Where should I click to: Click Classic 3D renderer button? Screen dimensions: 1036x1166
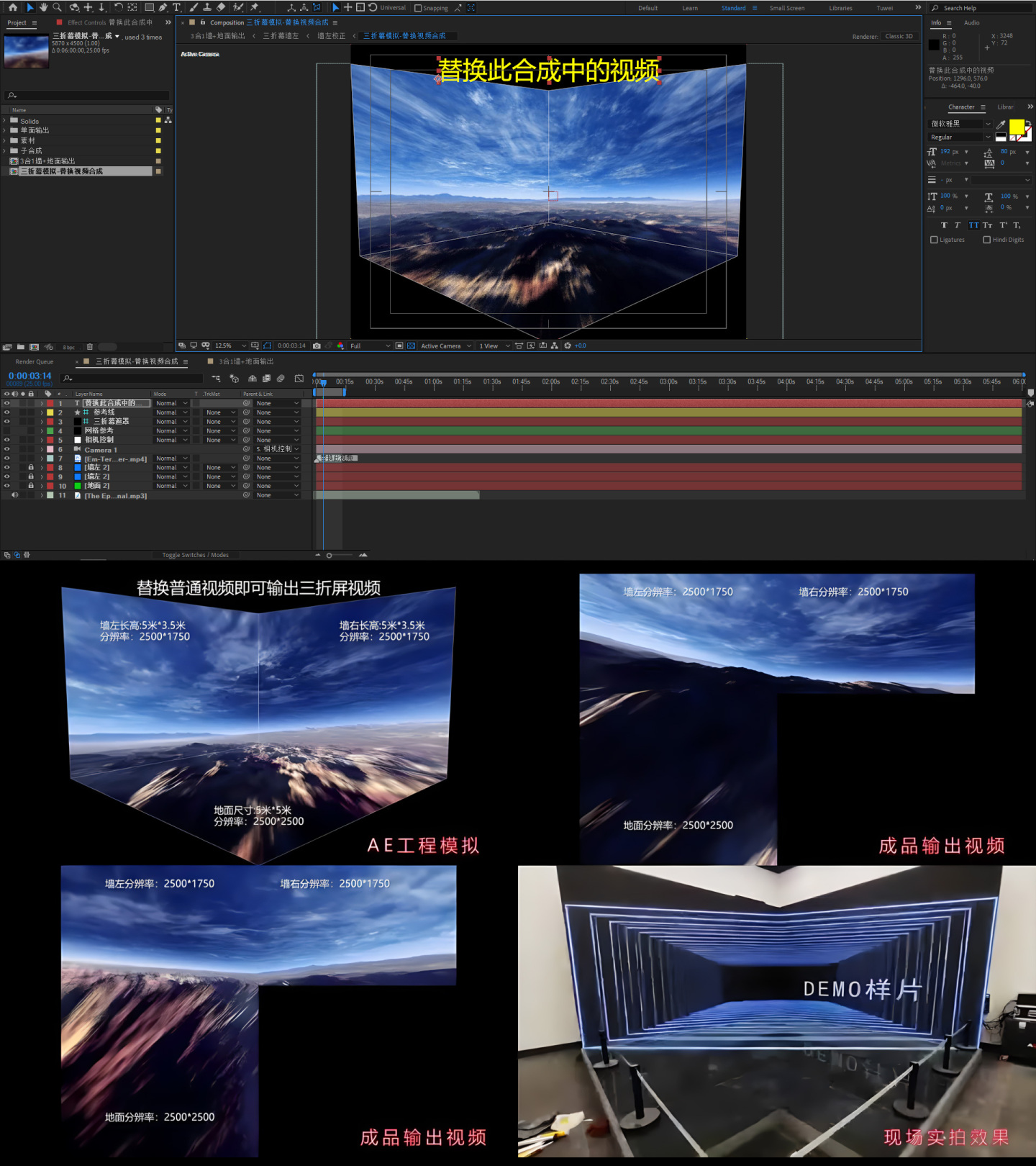point(899,36)
